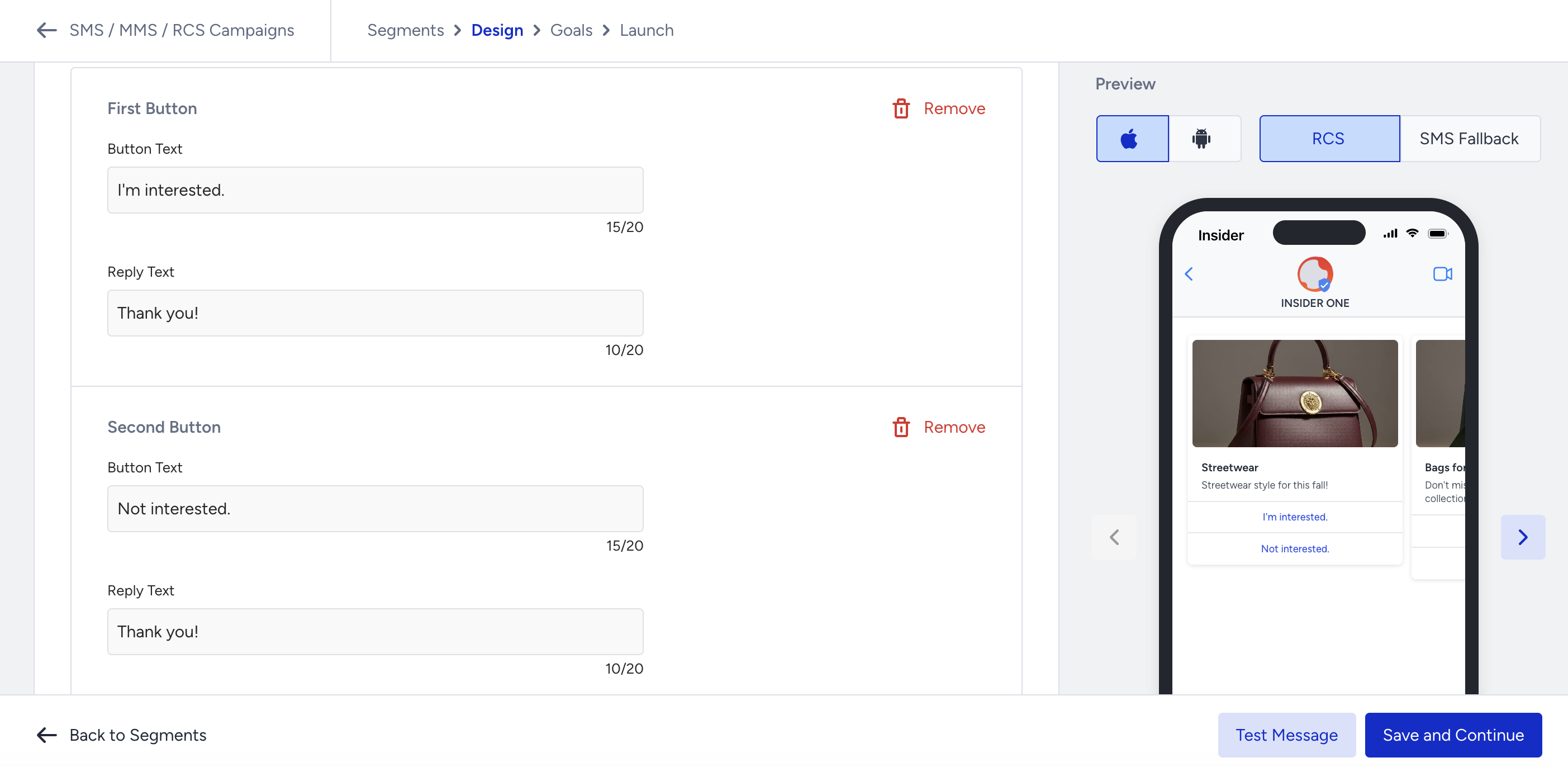Viewport: 1568px width, 767px height.
Task: Click 'Streetwear style for this fall!' text
Action: [1264, 485]
